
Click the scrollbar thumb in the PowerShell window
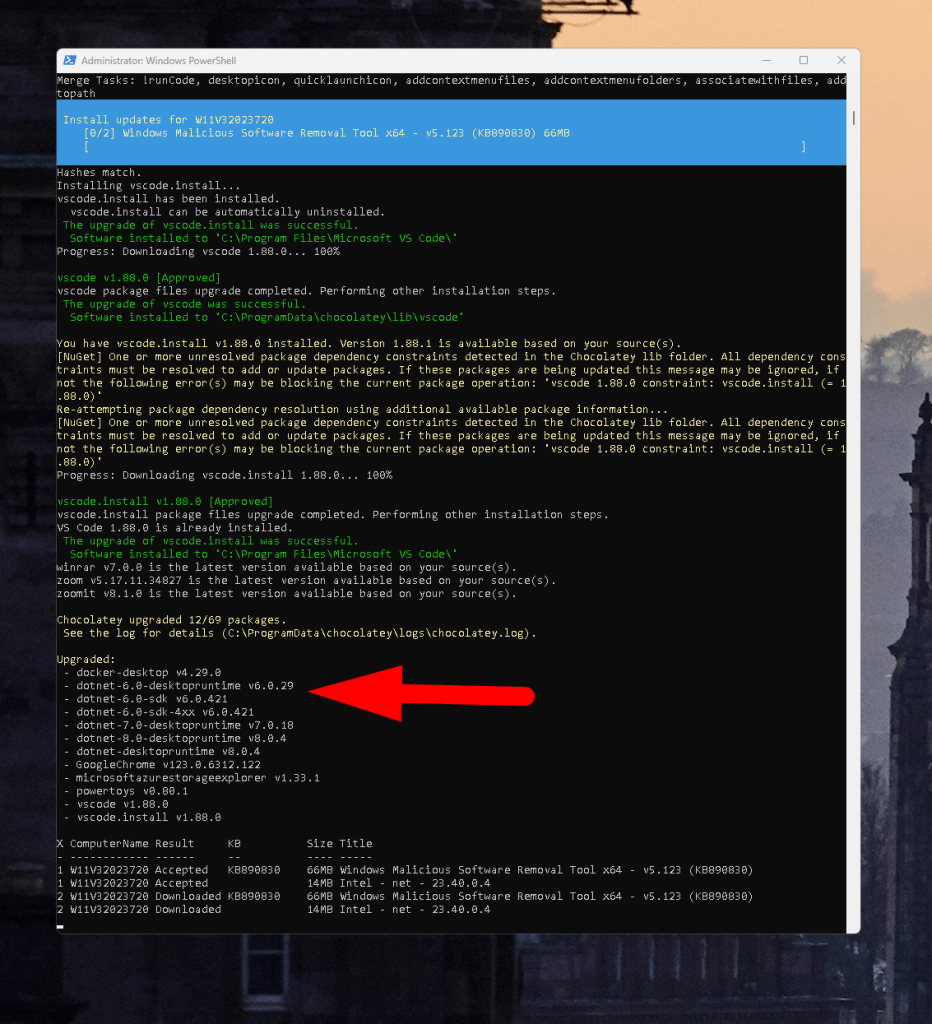[x=853, y=118]
